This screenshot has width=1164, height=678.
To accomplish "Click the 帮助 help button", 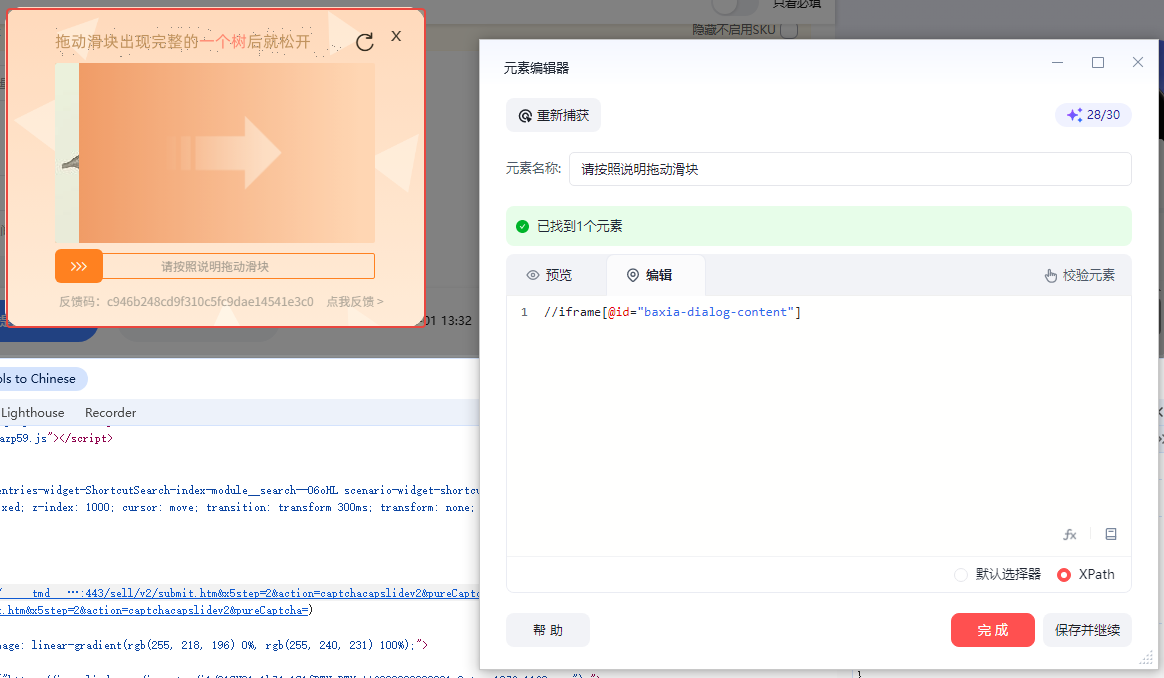I will pyautogui.click(x=548, y=630).
